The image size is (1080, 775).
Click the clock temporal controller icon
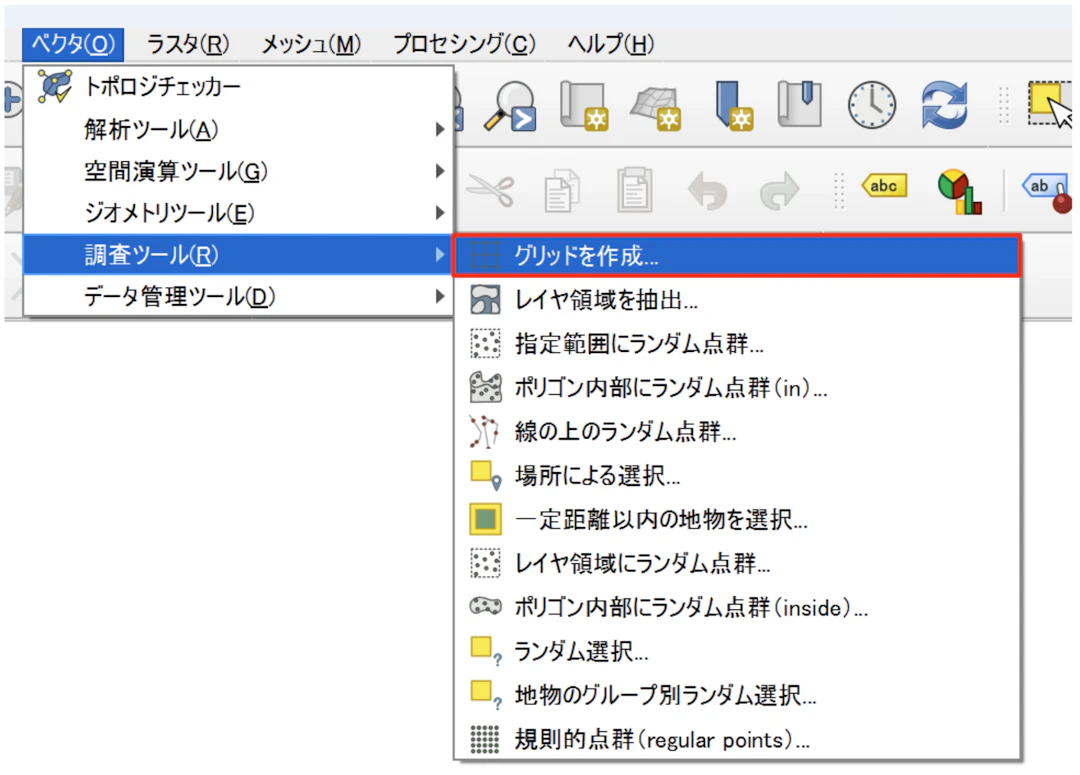click(872, 105)
